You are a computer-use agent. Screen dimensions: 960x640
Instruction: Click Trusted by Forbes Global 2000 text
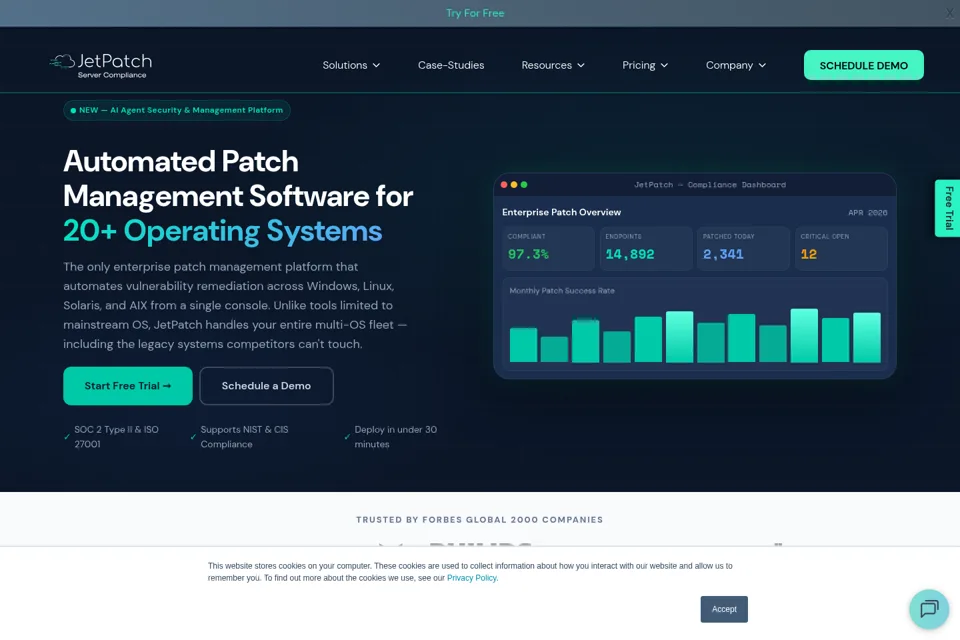tap(479, 520)
